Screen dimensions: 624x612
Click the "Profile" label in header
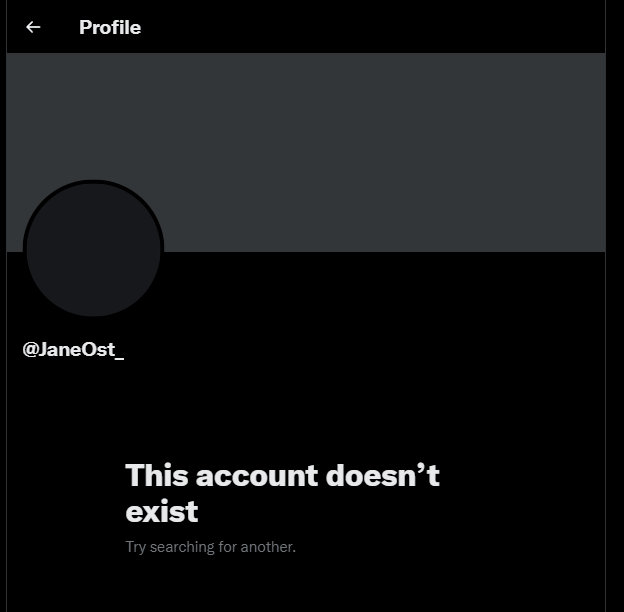pos(110,27)
